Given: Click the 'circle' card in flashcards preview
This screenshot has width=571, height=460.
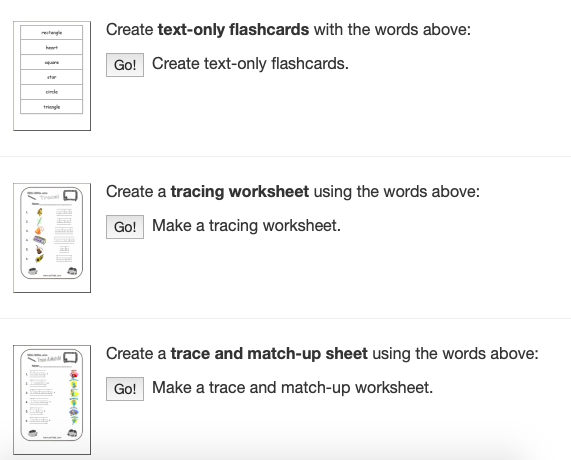Looking at the screenshot, I should coord(52,92).
